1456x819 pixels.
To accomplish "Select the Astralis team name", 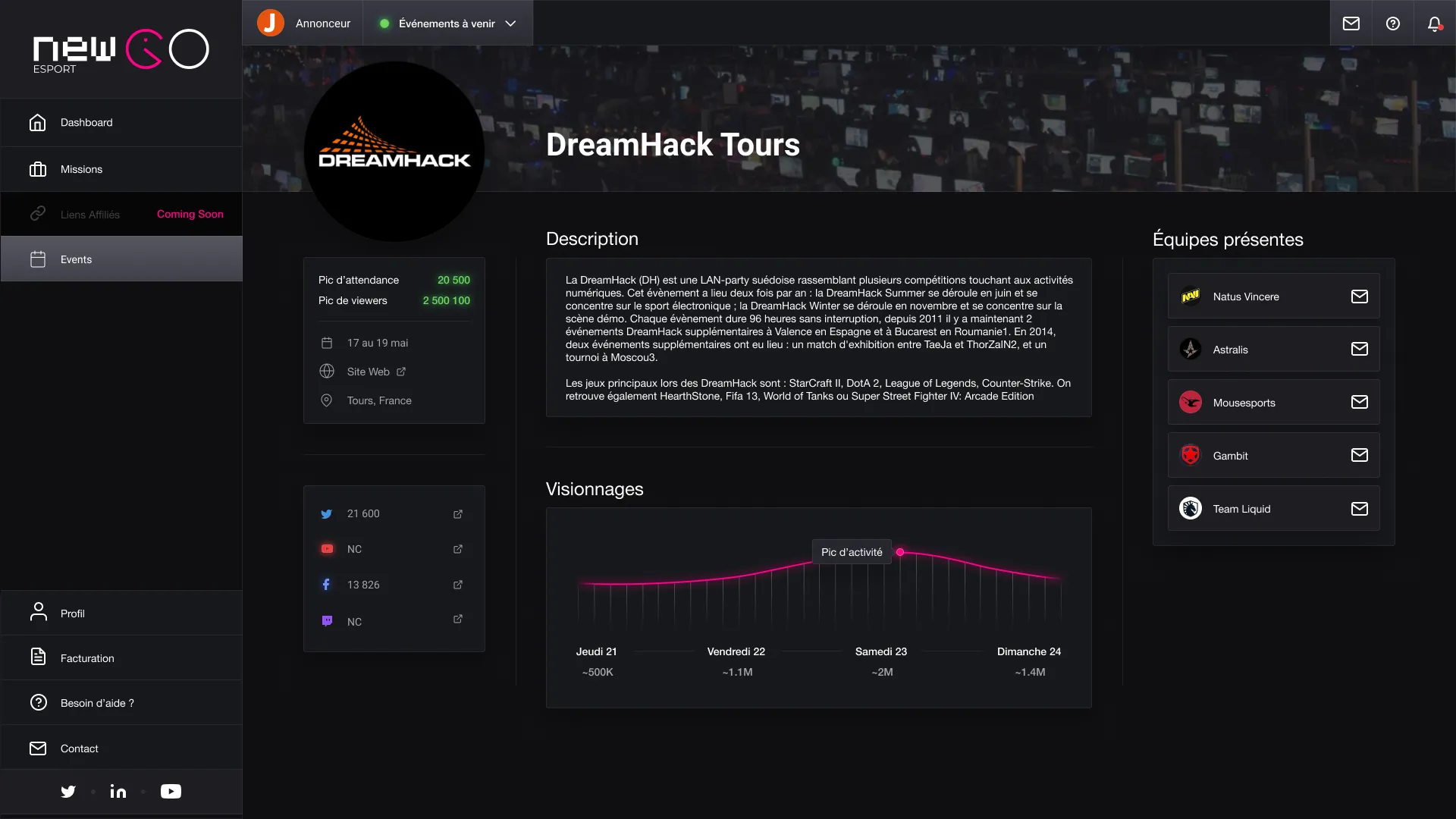I will (1230, 350).
